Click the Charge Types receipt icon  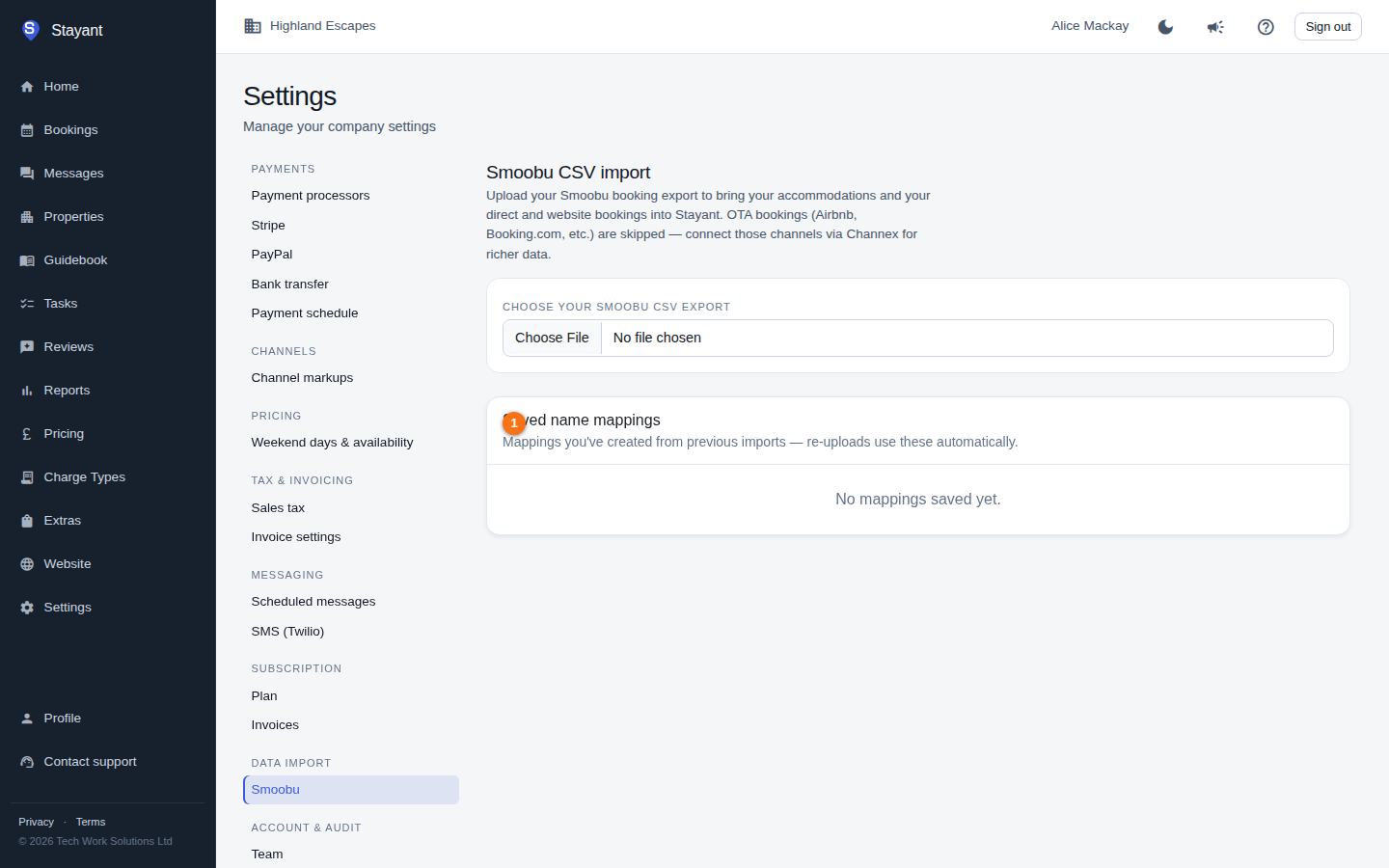[x=27, y=477]
